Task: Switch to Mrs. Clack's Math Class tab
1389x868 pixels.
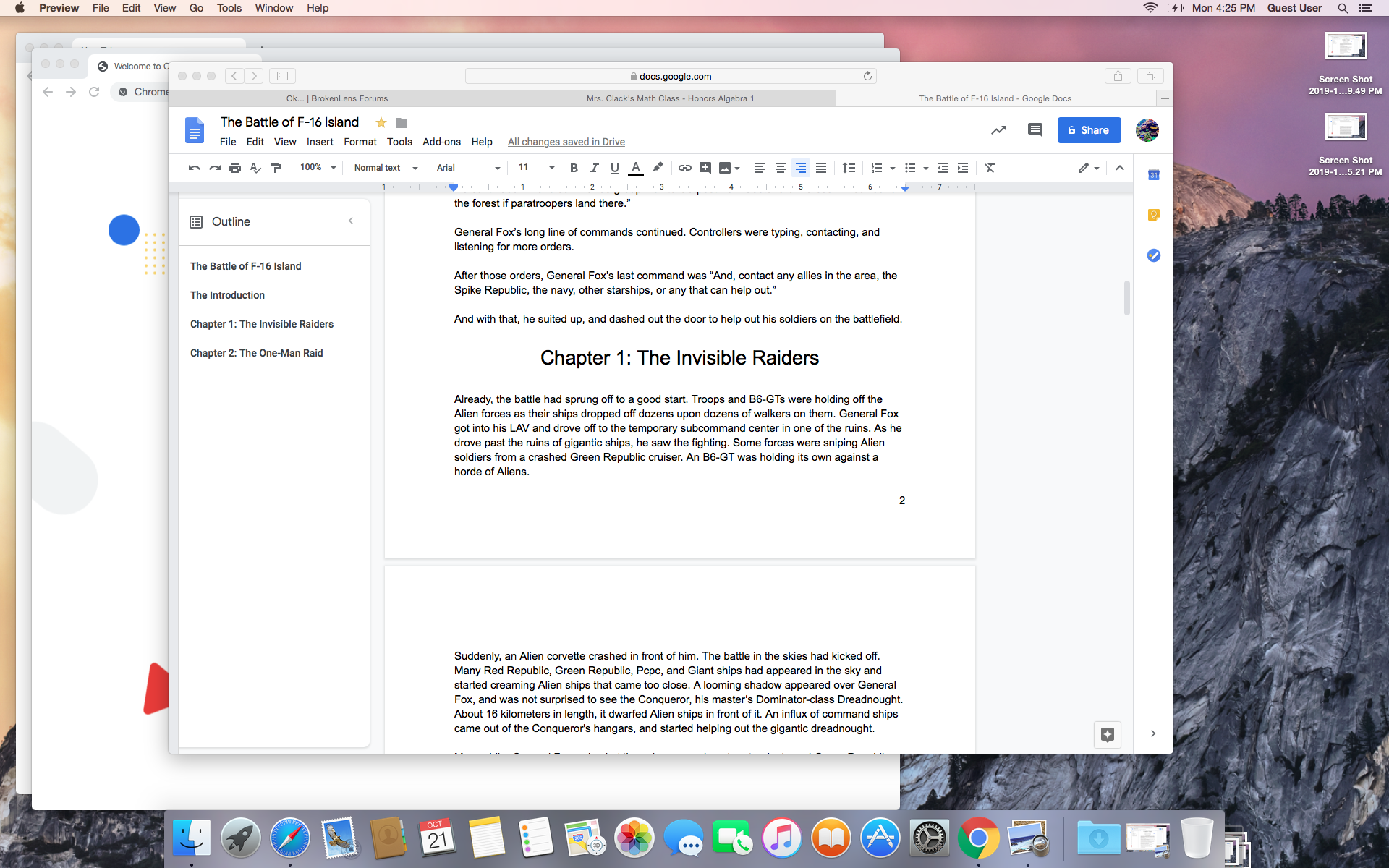Action: 670,98
